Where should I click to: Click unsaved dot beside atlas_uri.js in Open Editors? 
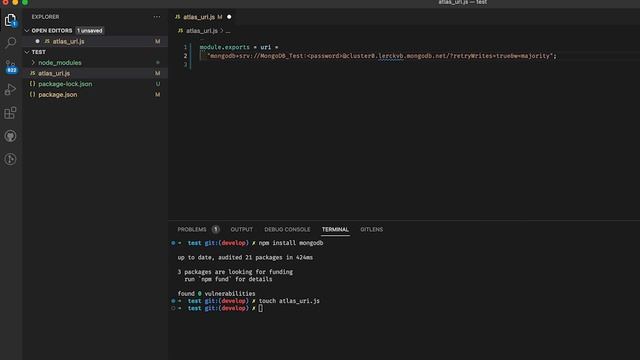[x=38, y=41]
